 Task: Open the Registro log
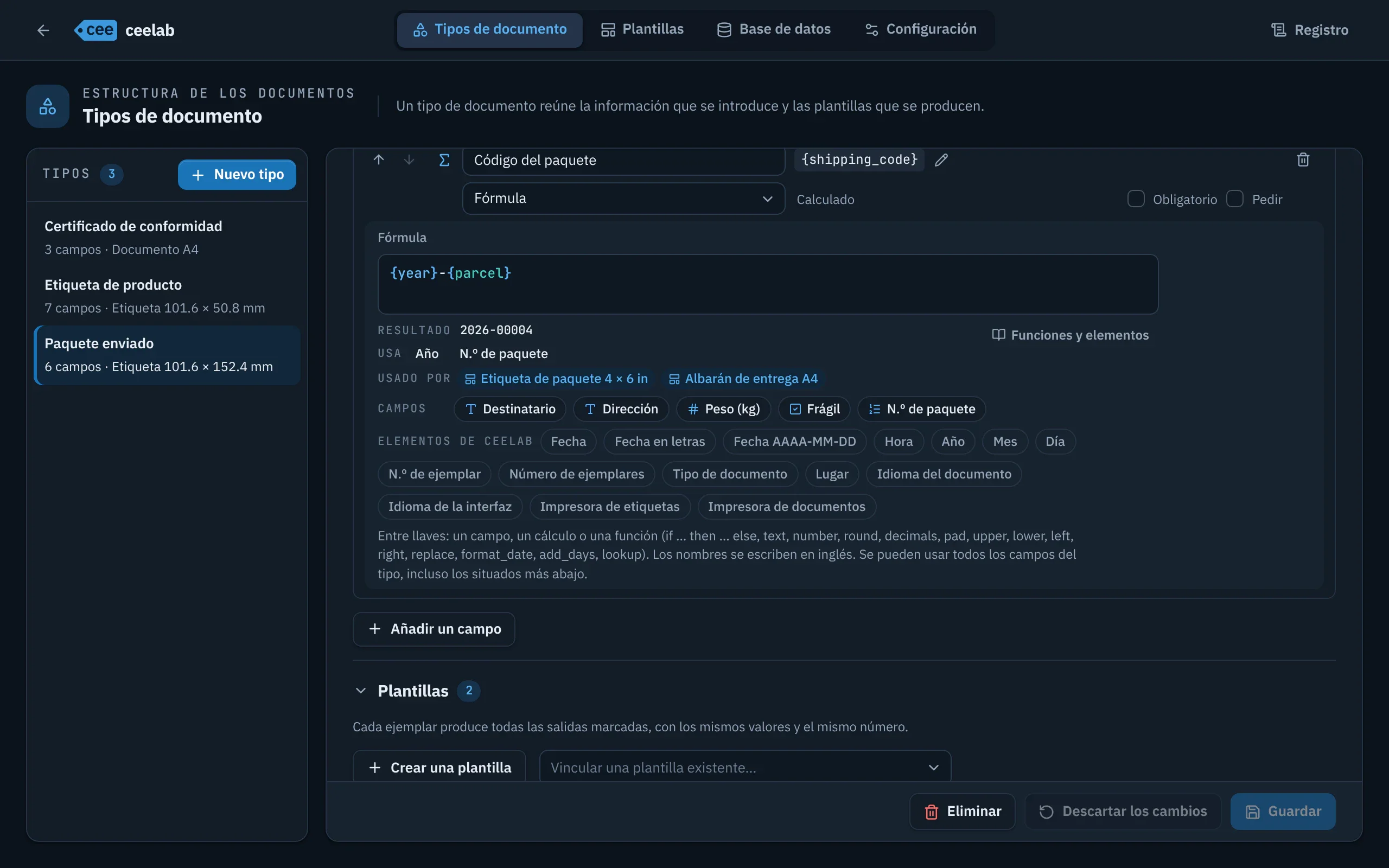[x=1309, y=30]
